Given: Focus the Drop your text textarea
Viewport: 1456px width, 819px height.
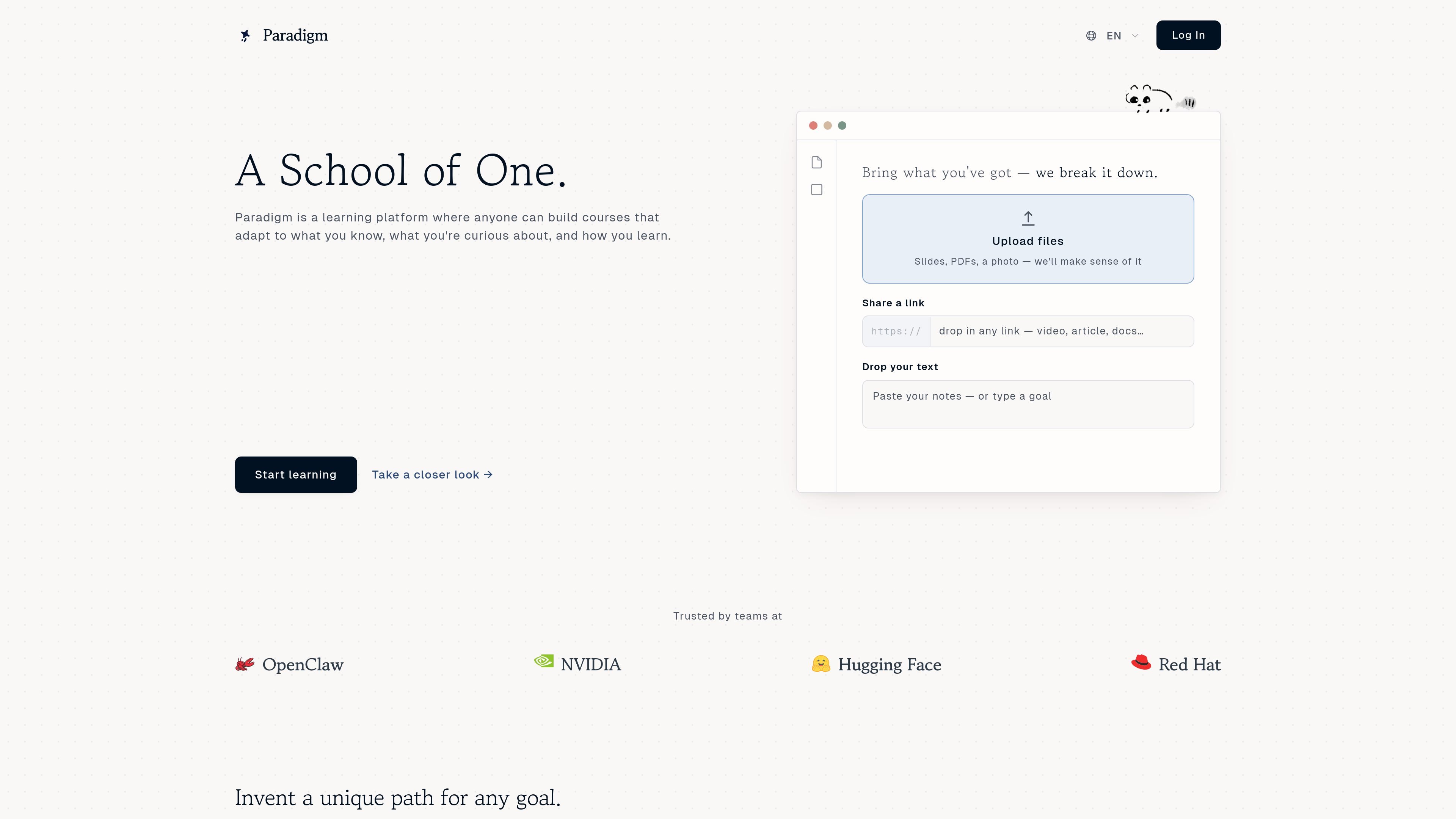Looking at the screenshot, I should [x=1028, y=404].
